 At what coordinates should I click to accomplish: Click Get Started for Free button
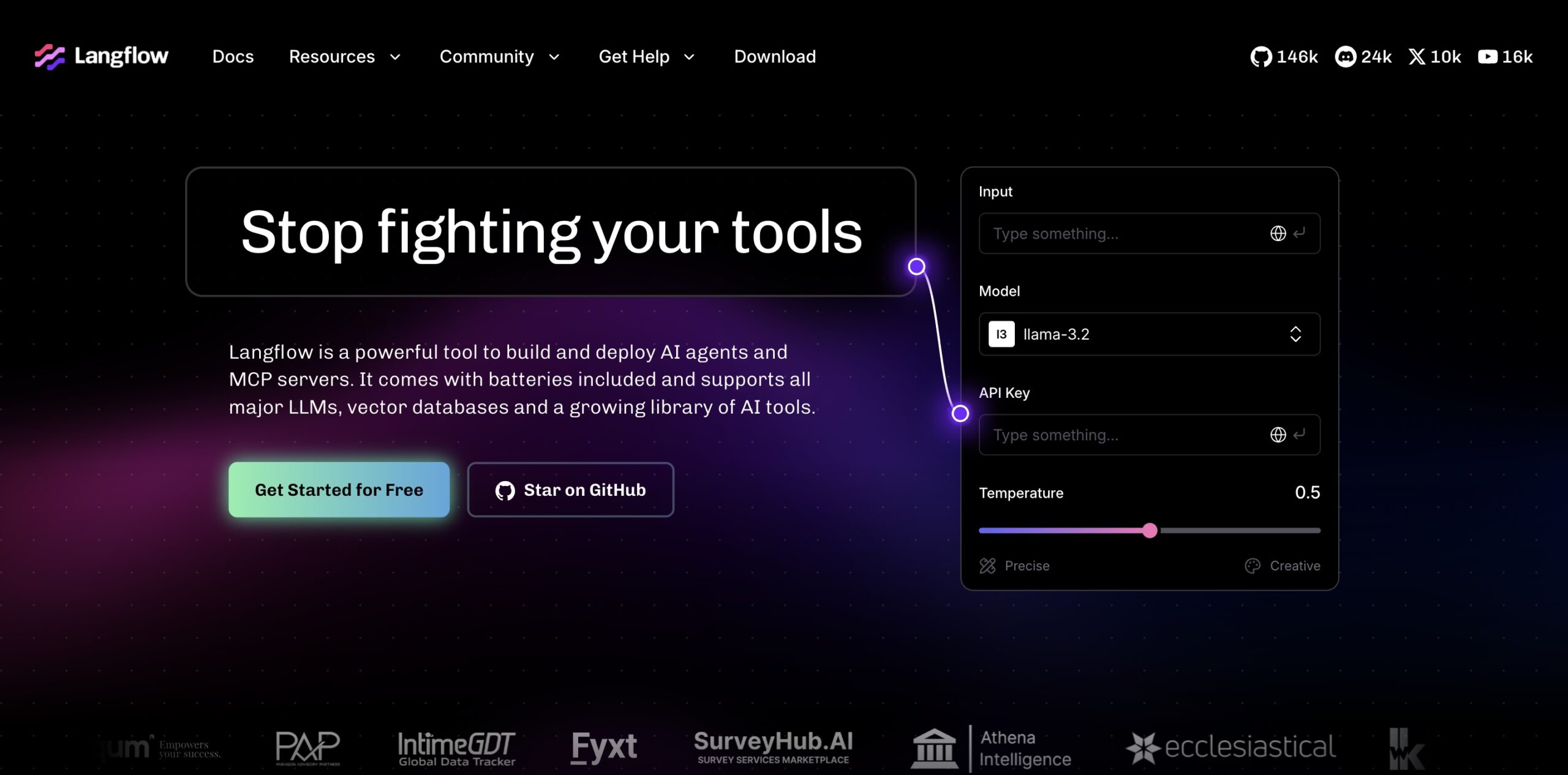tap(339, 490)
